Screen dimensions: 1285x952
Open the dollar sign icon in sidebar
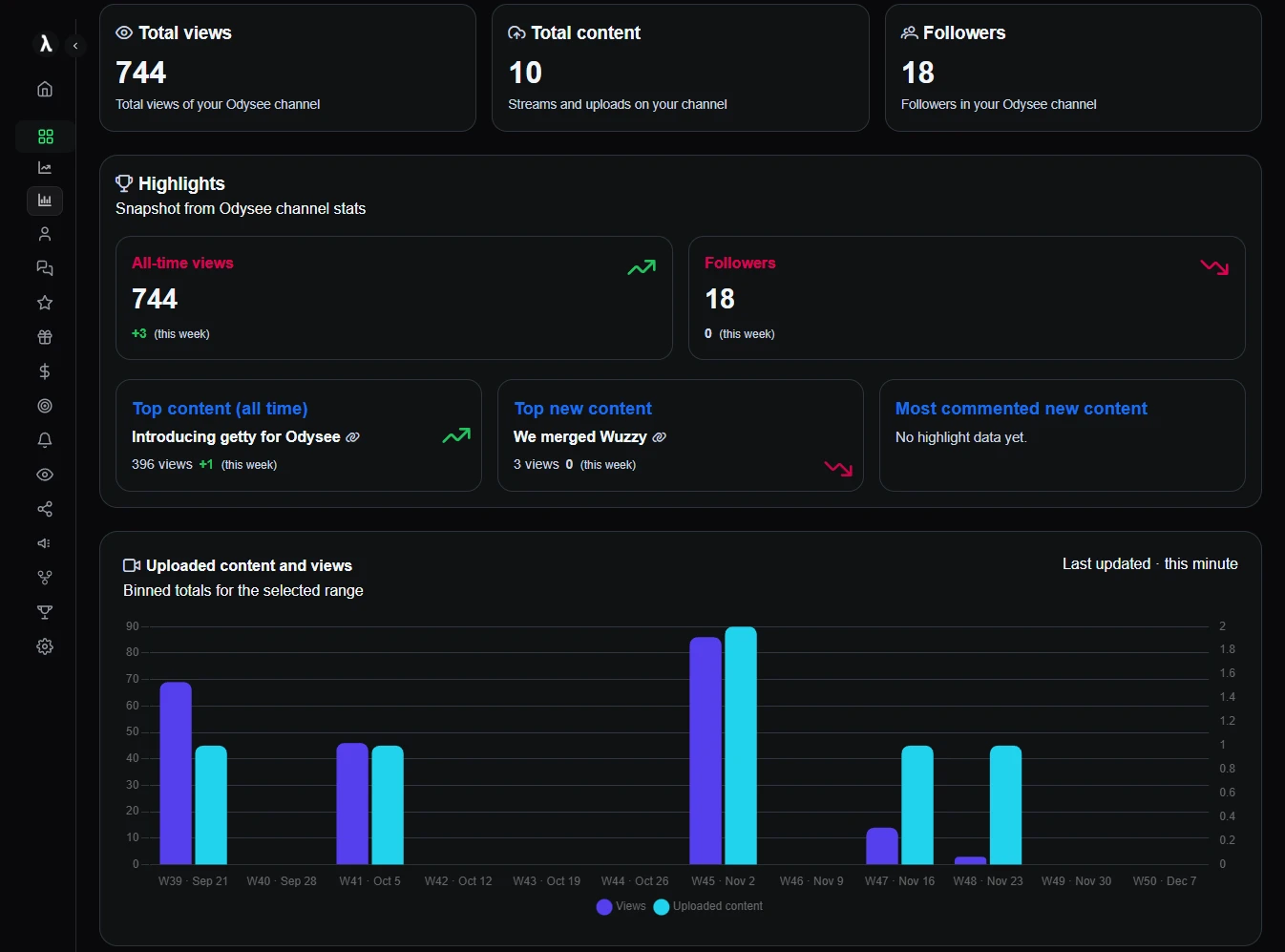coord(45,371)
